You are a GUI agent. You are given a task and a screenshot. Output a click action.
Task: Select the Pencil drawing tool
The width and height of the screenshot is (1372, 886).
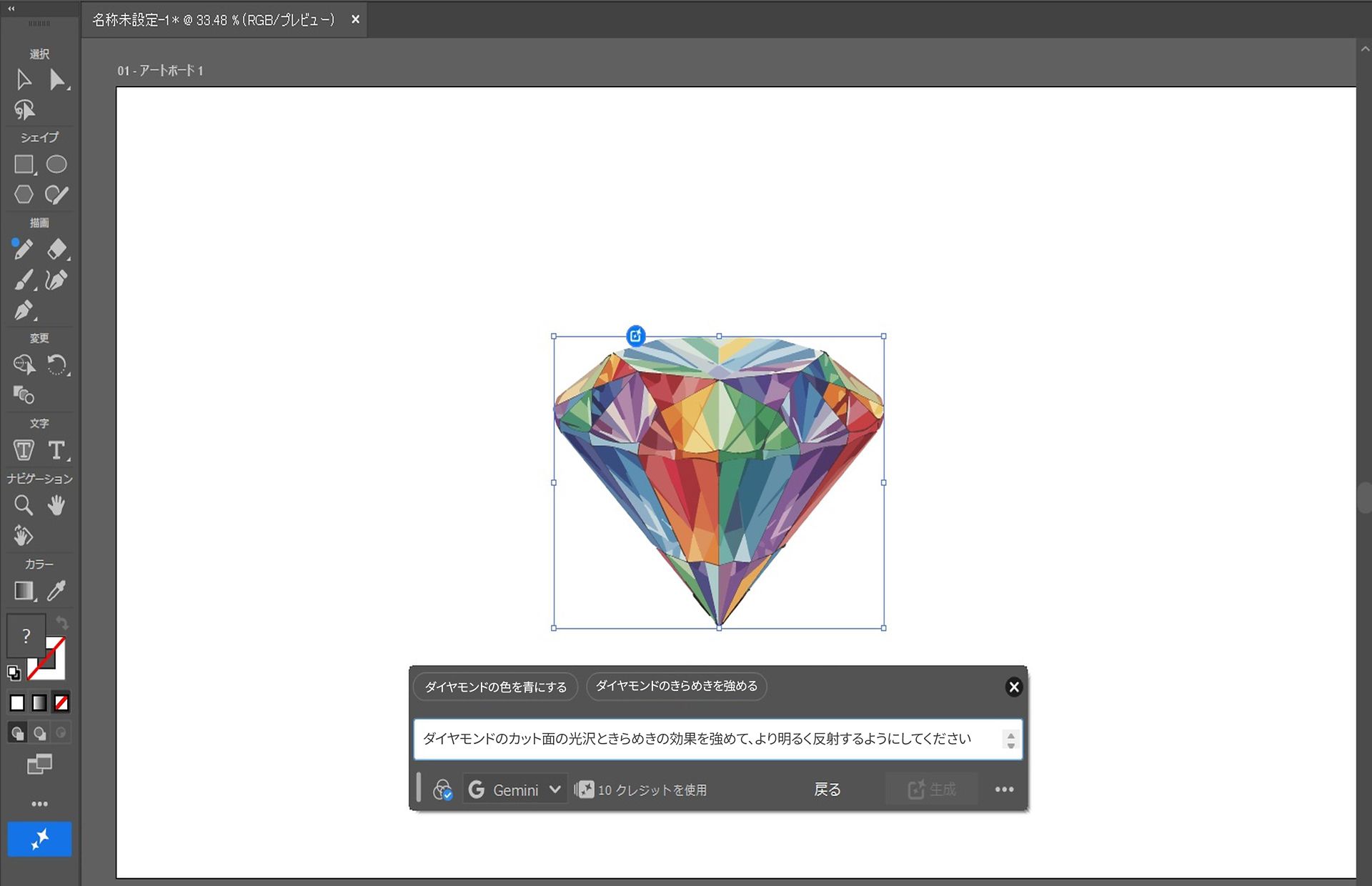(x=23, y=249)
